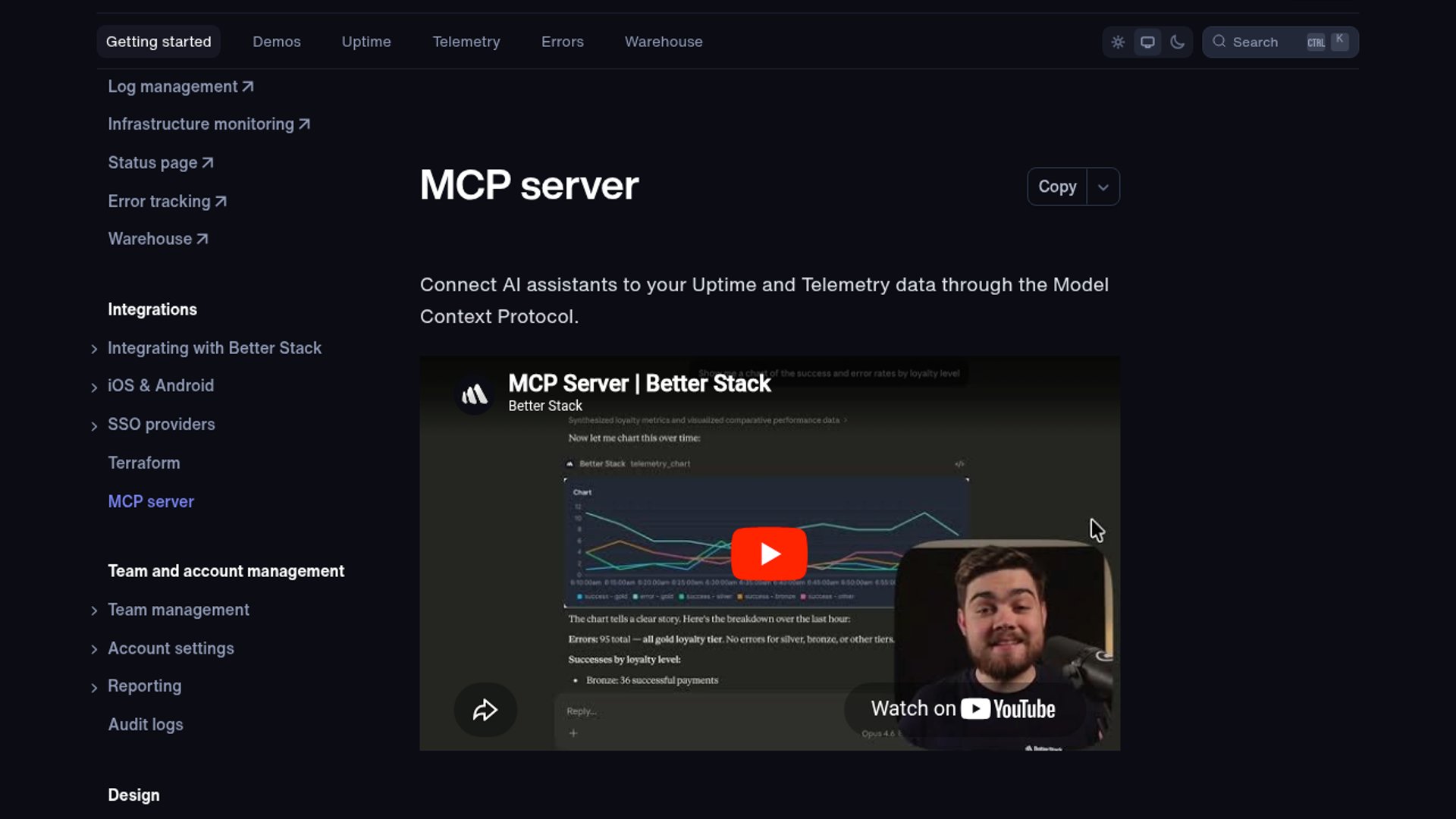Screen dimensions: 1456x819
Task: Open the Demos tab
Action: (x=277, y=42)
